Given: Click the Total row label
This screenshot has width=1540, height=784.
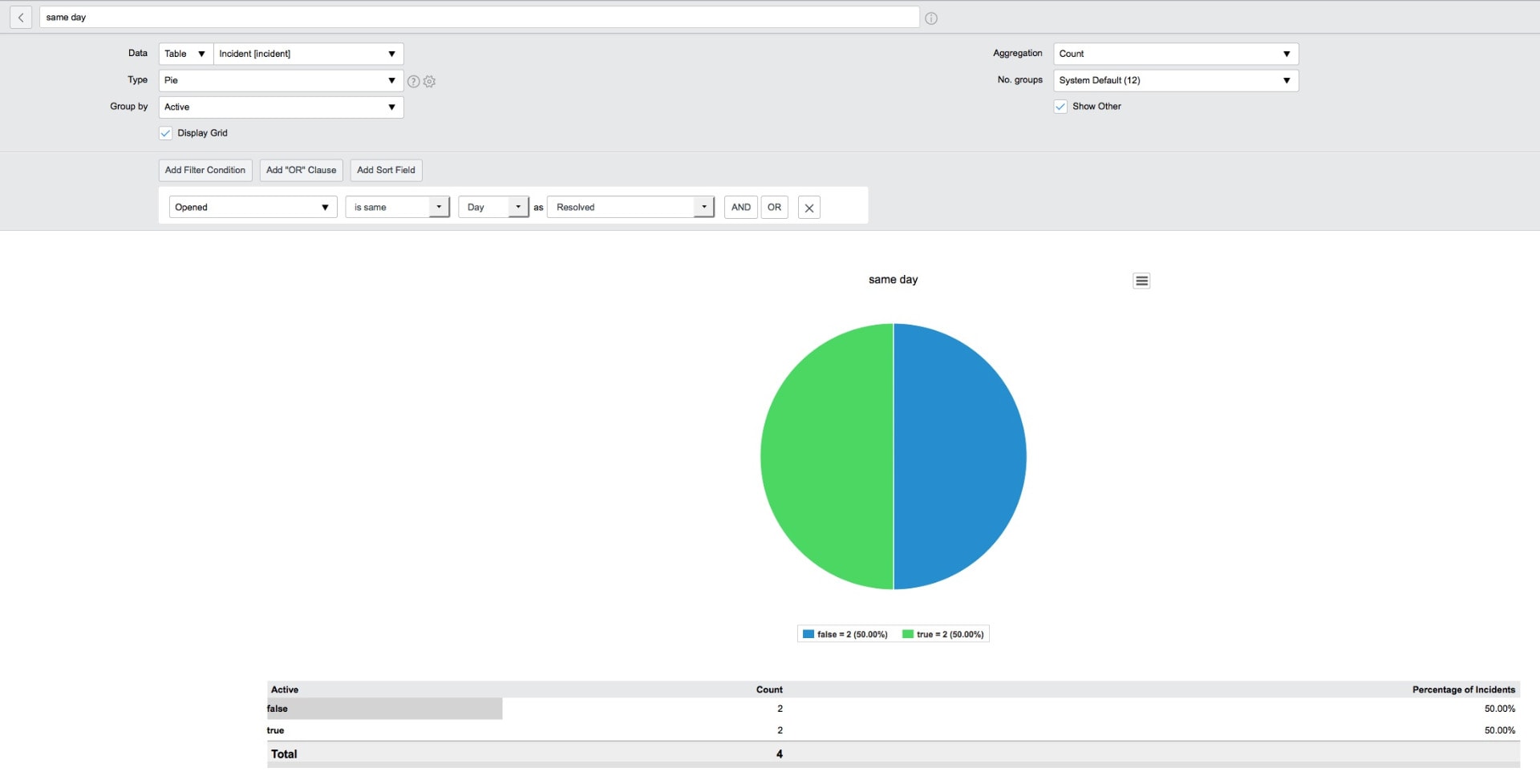Looking at the screenshot, I should 284,754.
